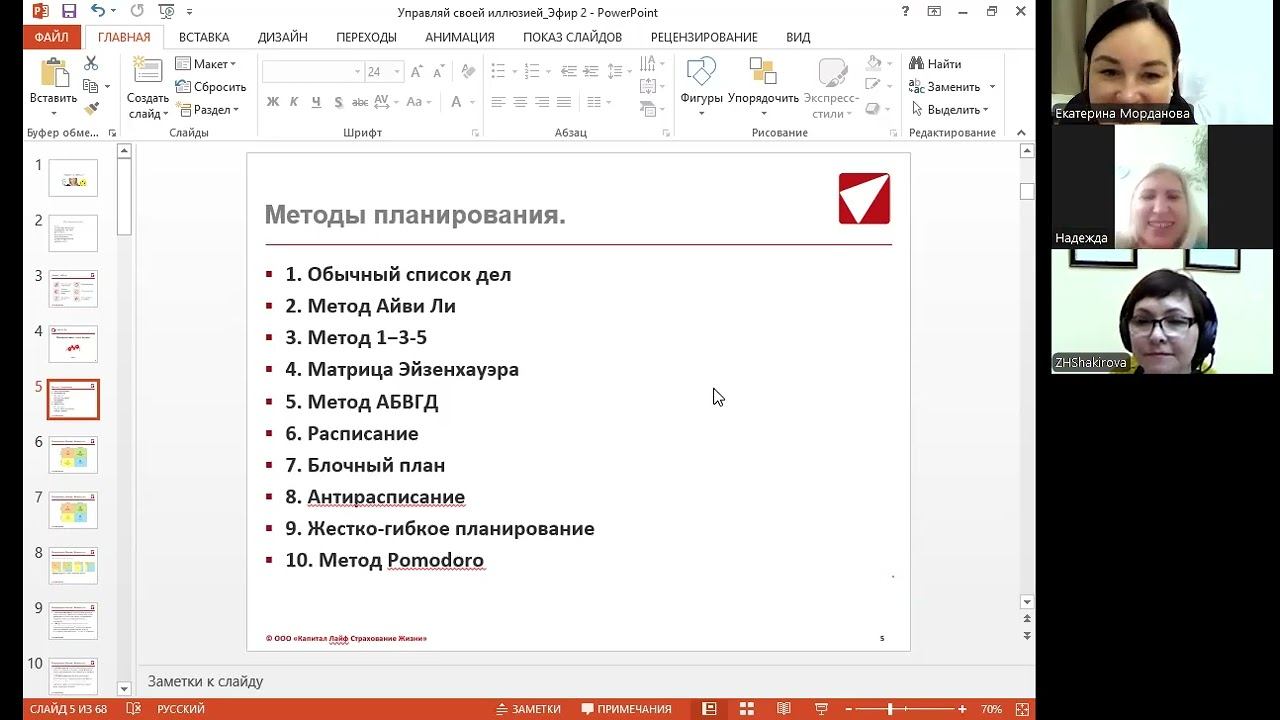Underline text with the Ч button
The image size is (1280, 720).
316,102
